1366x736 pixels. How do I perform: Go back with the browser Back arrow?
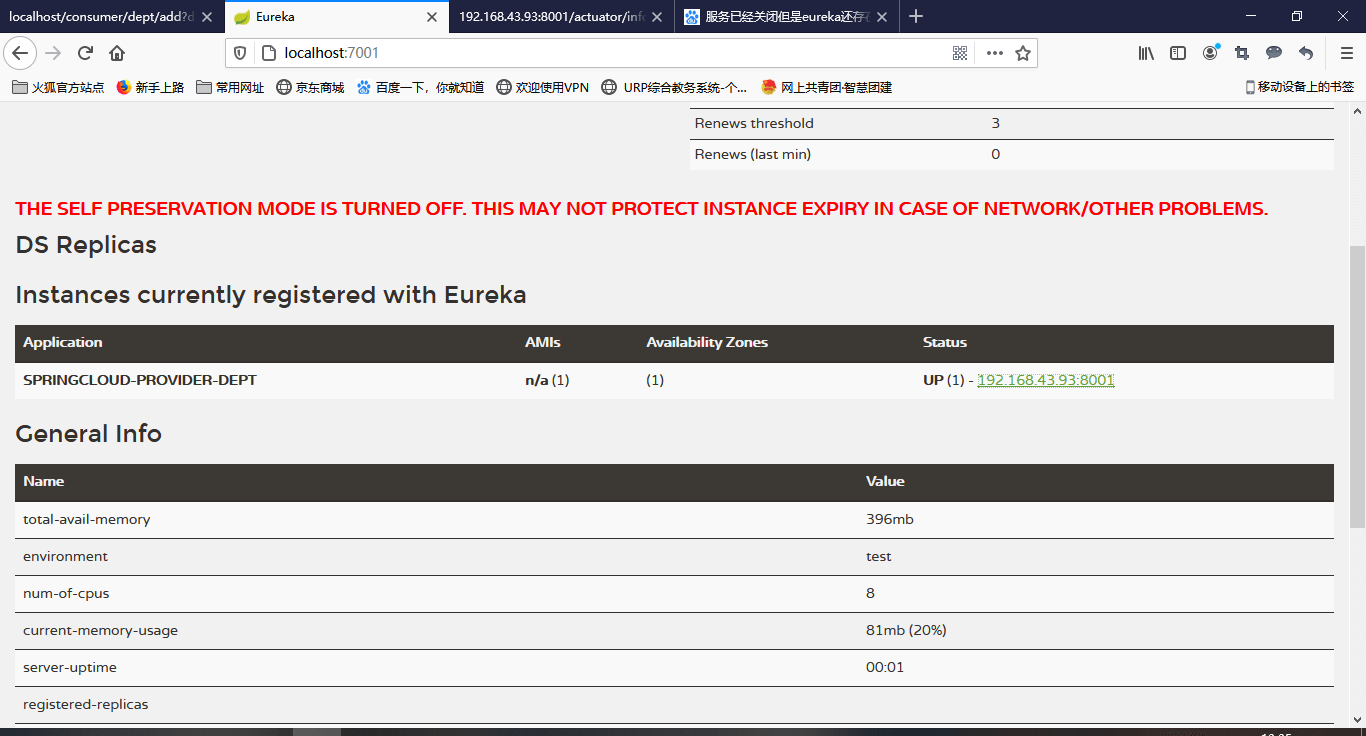(x=21, y=53)
